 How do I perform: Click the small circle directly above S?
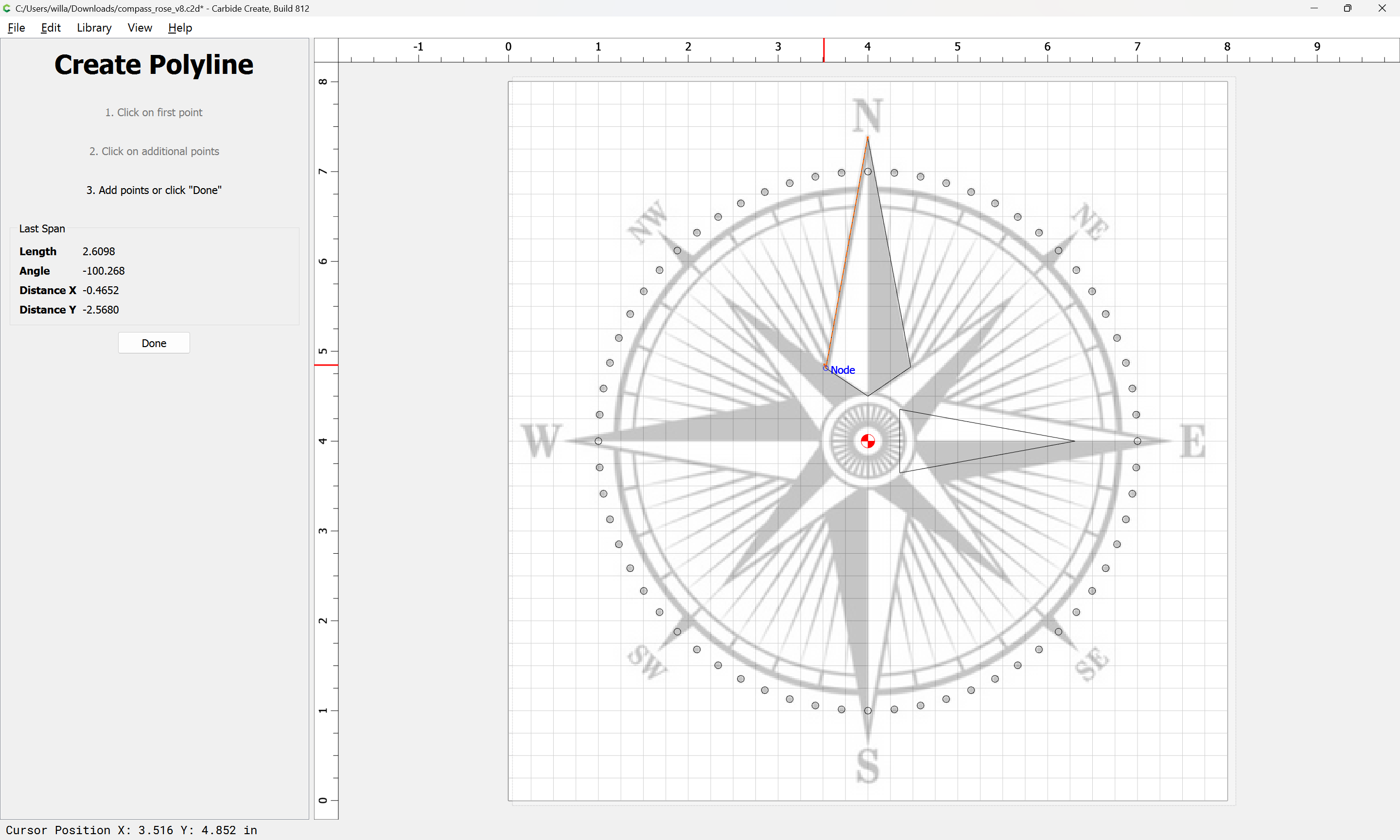(x=868, y=710)
